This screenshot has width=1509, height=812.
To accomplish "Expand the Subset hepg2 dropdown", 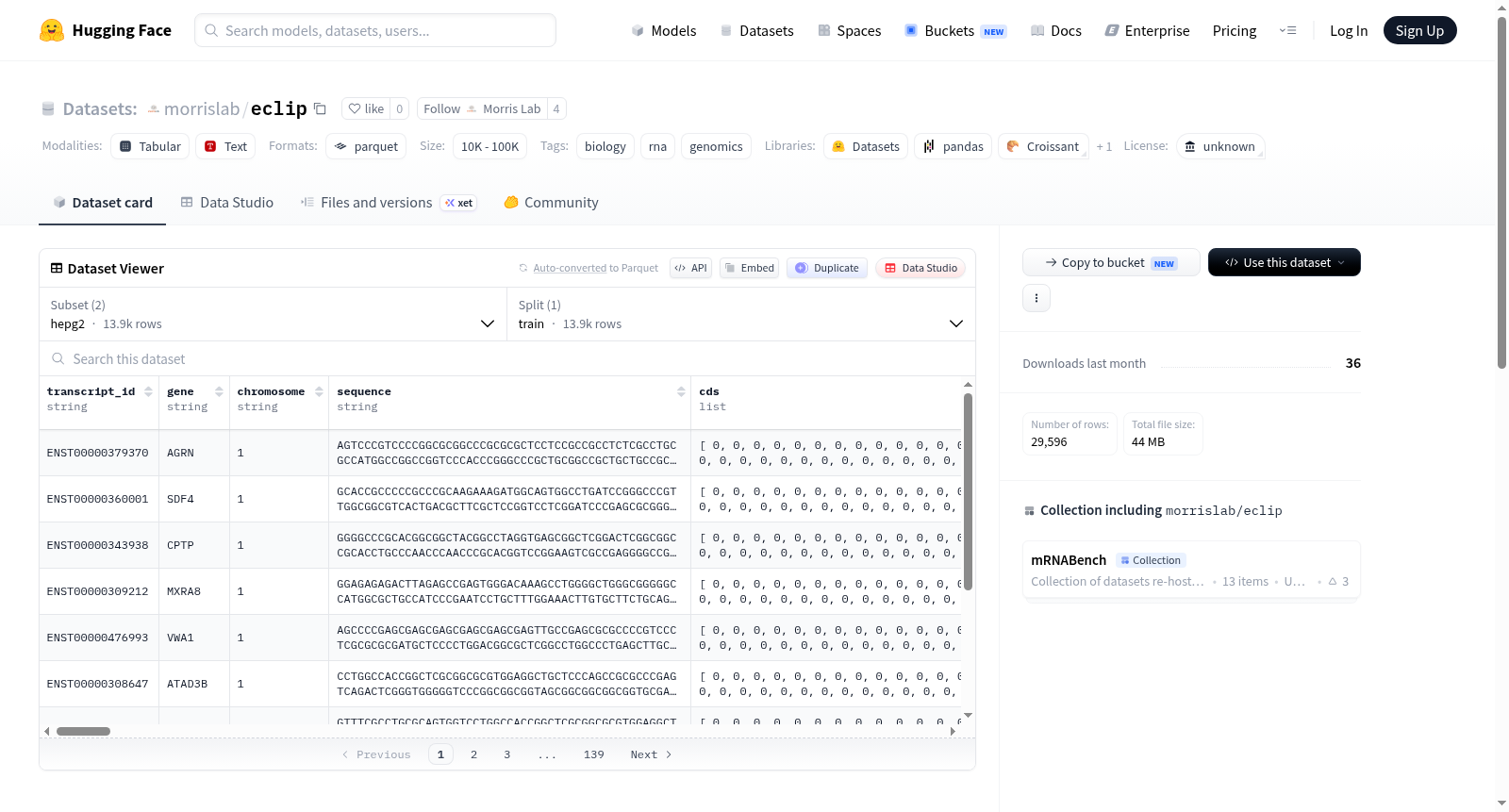I will click(x=273, y=314).
